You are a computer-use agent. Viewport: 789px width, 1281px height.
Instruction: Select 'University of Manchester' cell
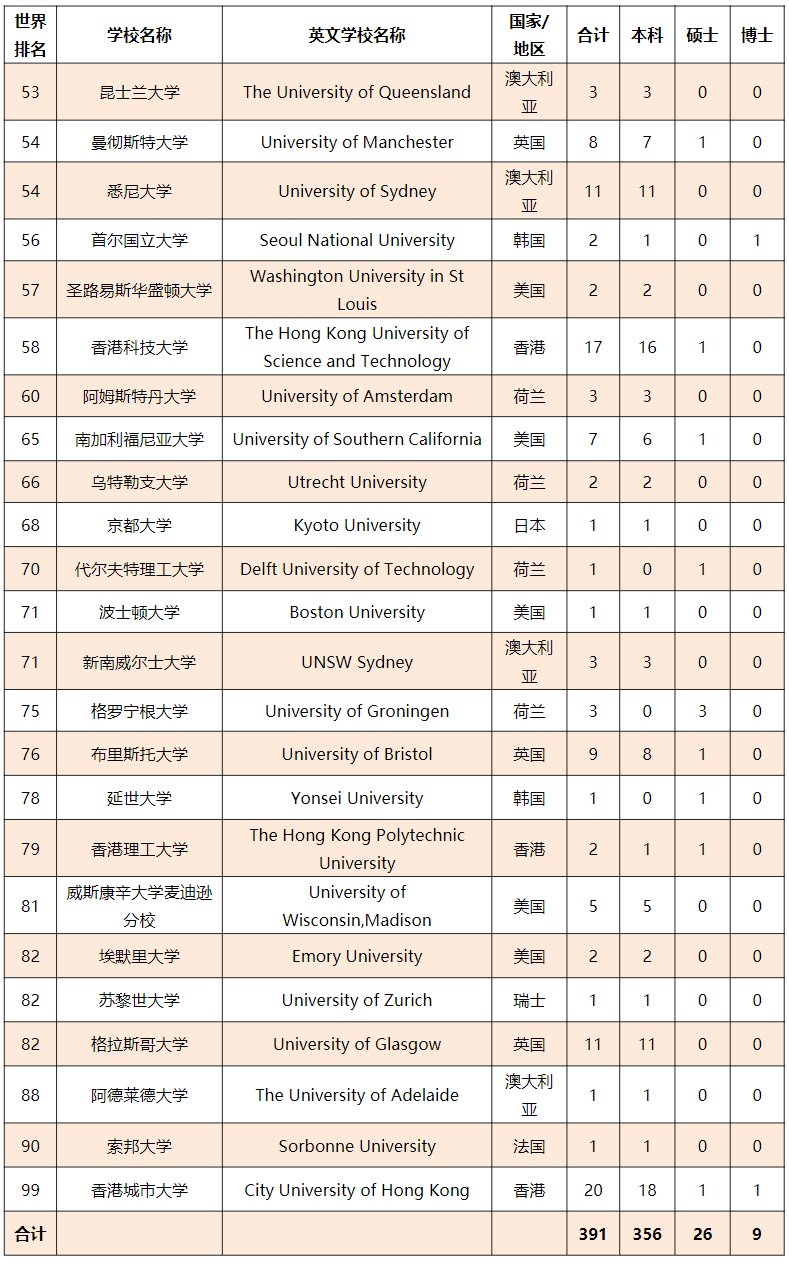[x=357, y=142]
